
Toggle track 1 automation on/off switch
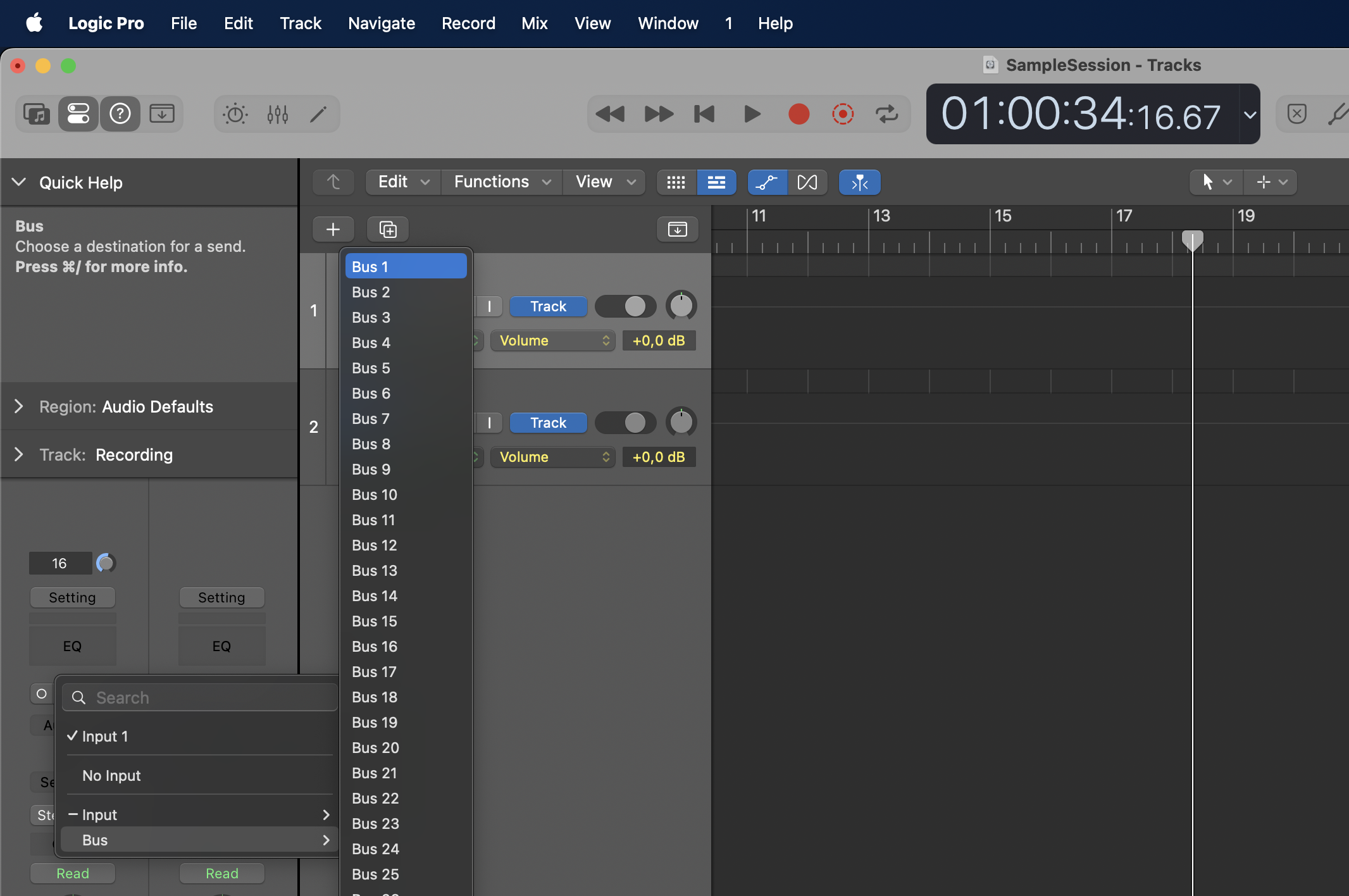click(x=625, y=306)
